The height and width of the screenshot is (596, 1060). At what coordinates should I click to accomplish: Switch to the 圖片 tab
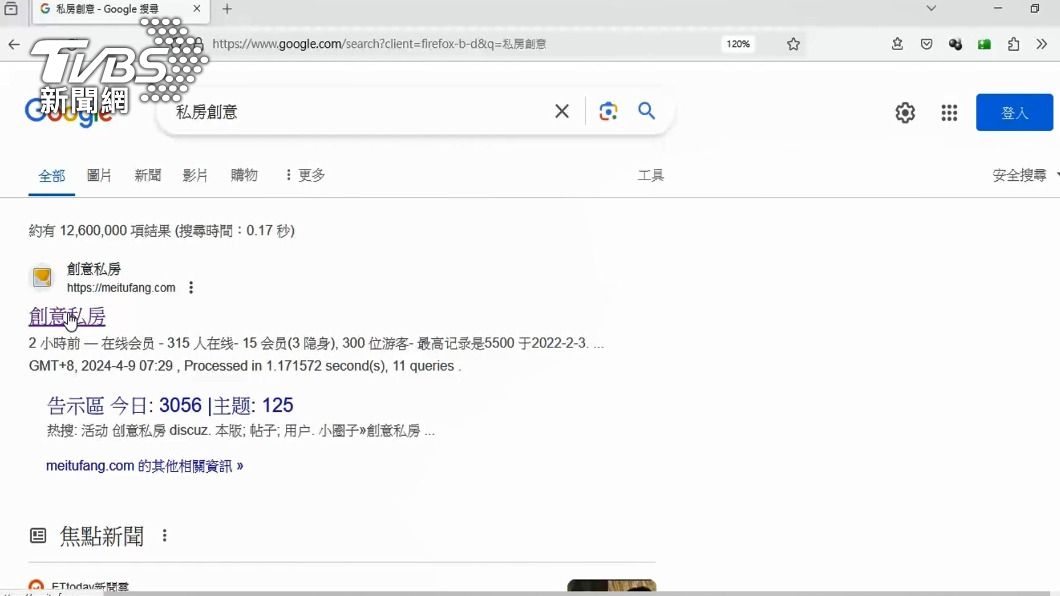pyautogui.click(x=99, y=176)
